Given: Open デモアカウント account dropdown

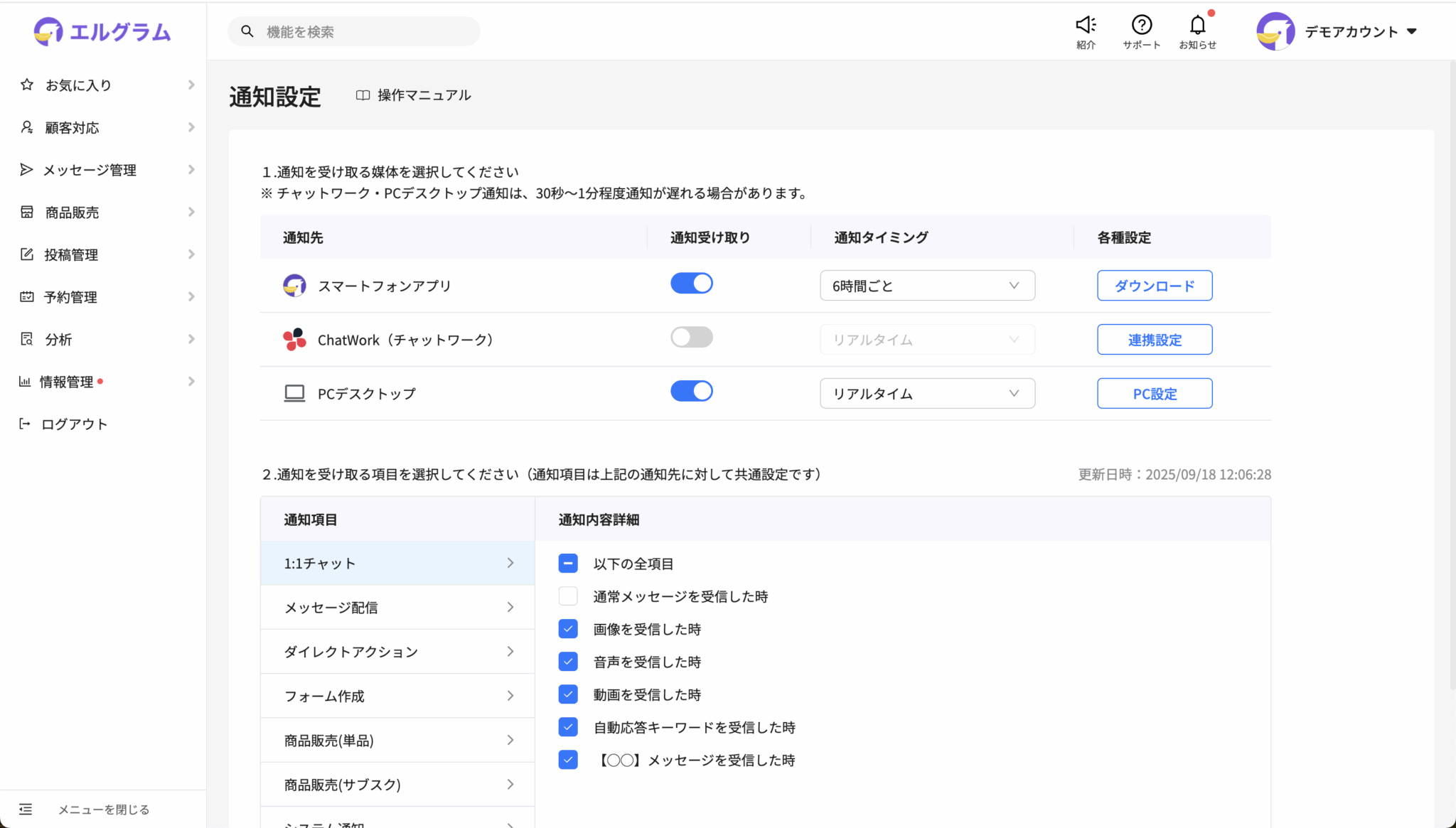Looking at the screenshot, I should click(x=1411, y=31).
